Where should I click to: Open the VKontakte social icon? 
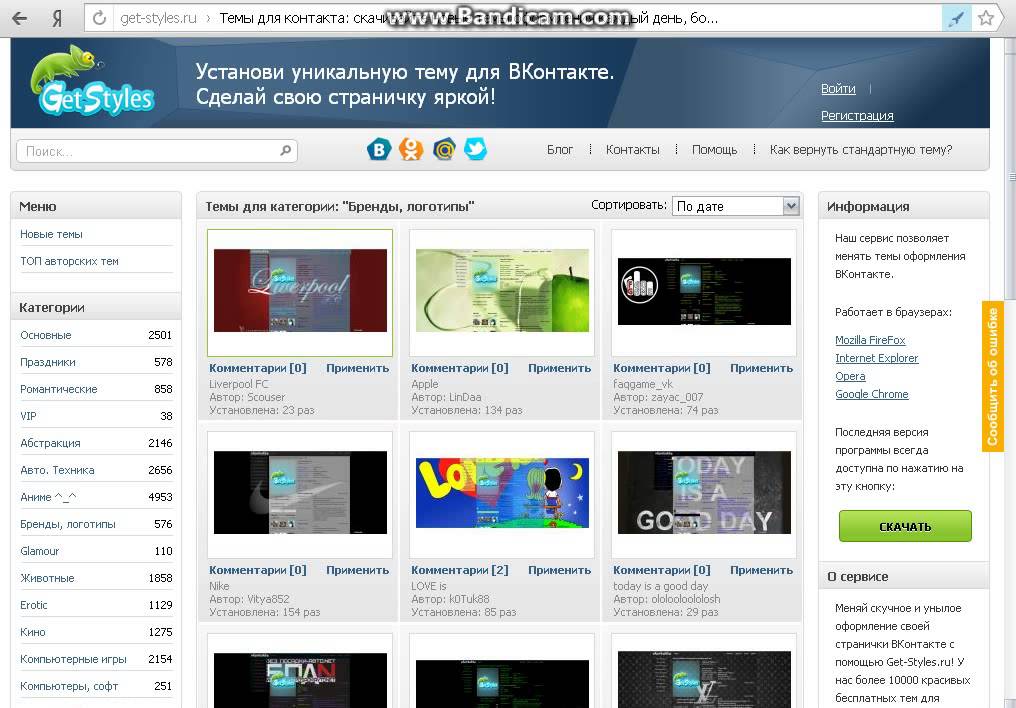pos(379,150)
